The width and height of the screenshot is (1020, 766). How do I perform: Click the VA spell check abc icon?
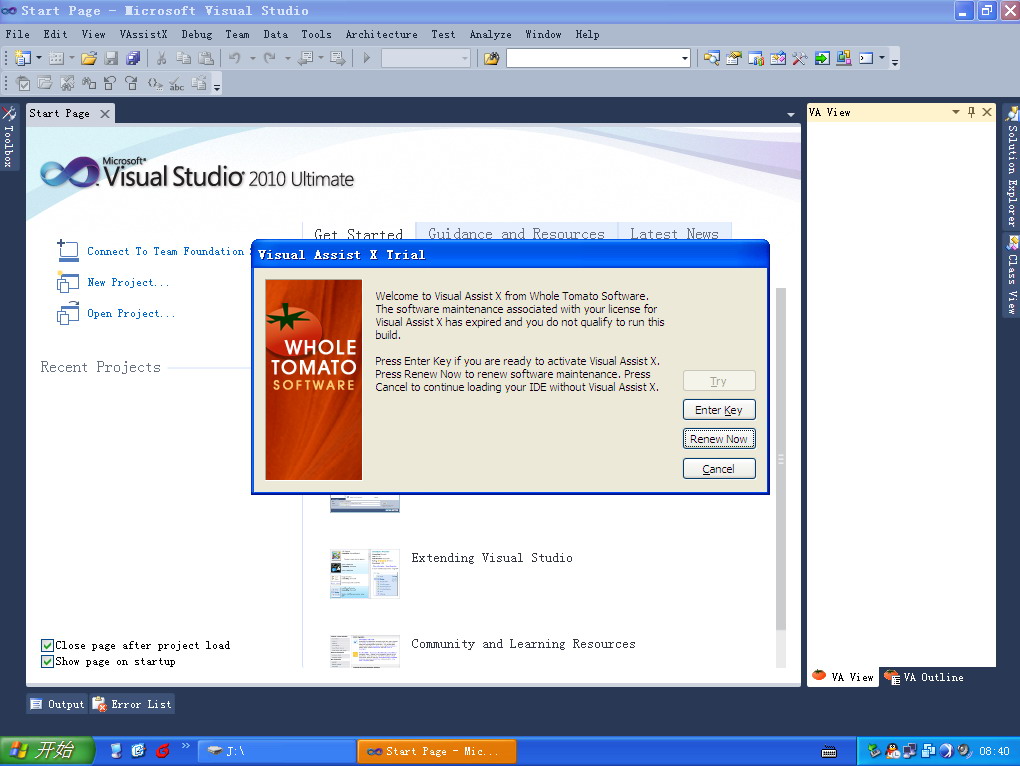tap(176, 84)
